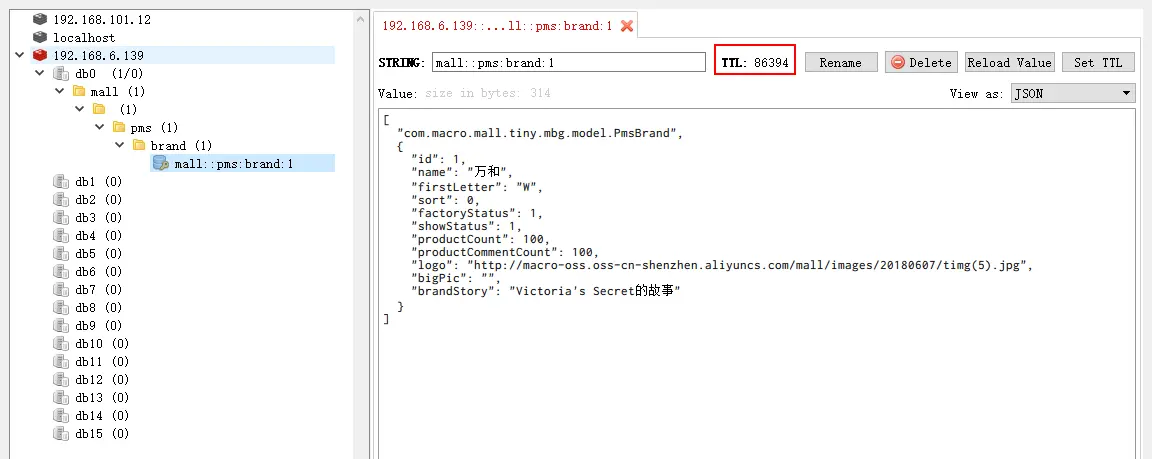
Task: Click the localhost server icon
Action: pyautogui.click(x=40, y=37)
